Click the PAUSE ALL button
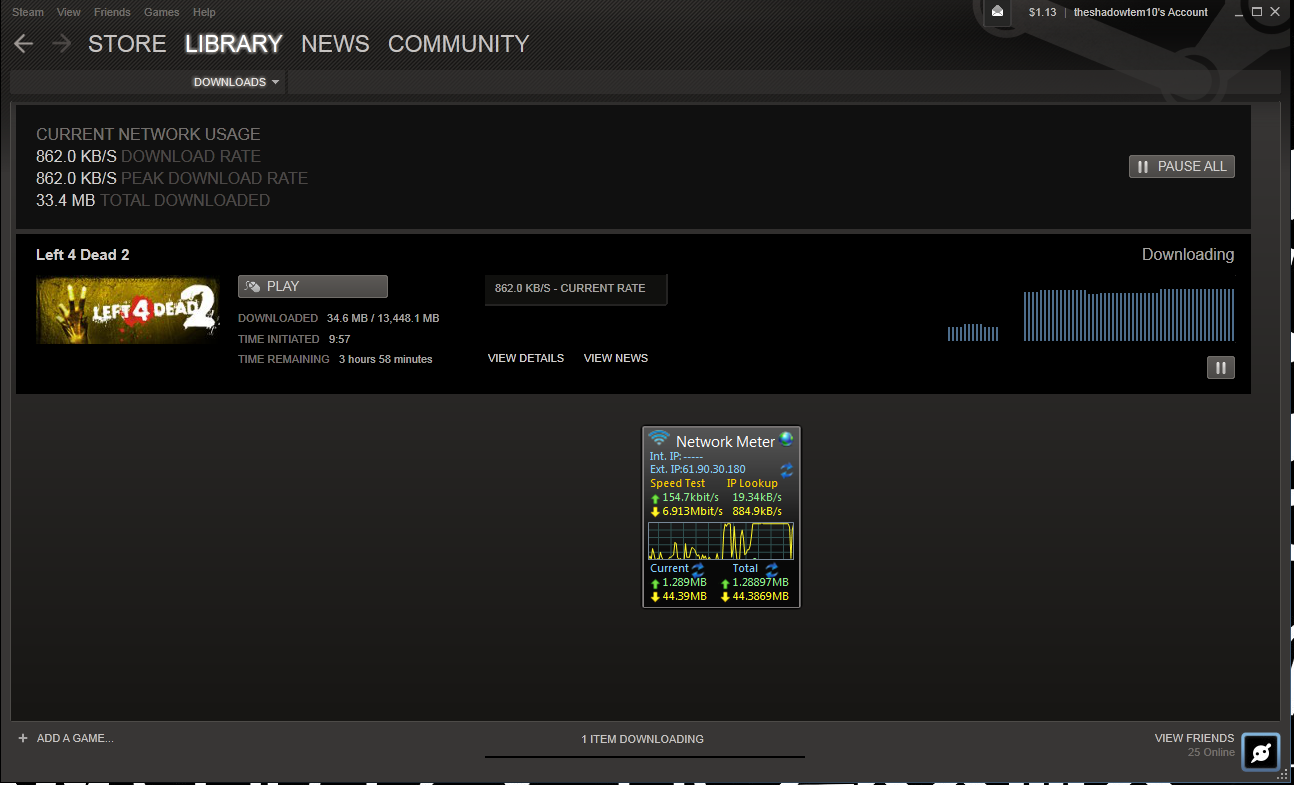 (x=1182, y=166)
